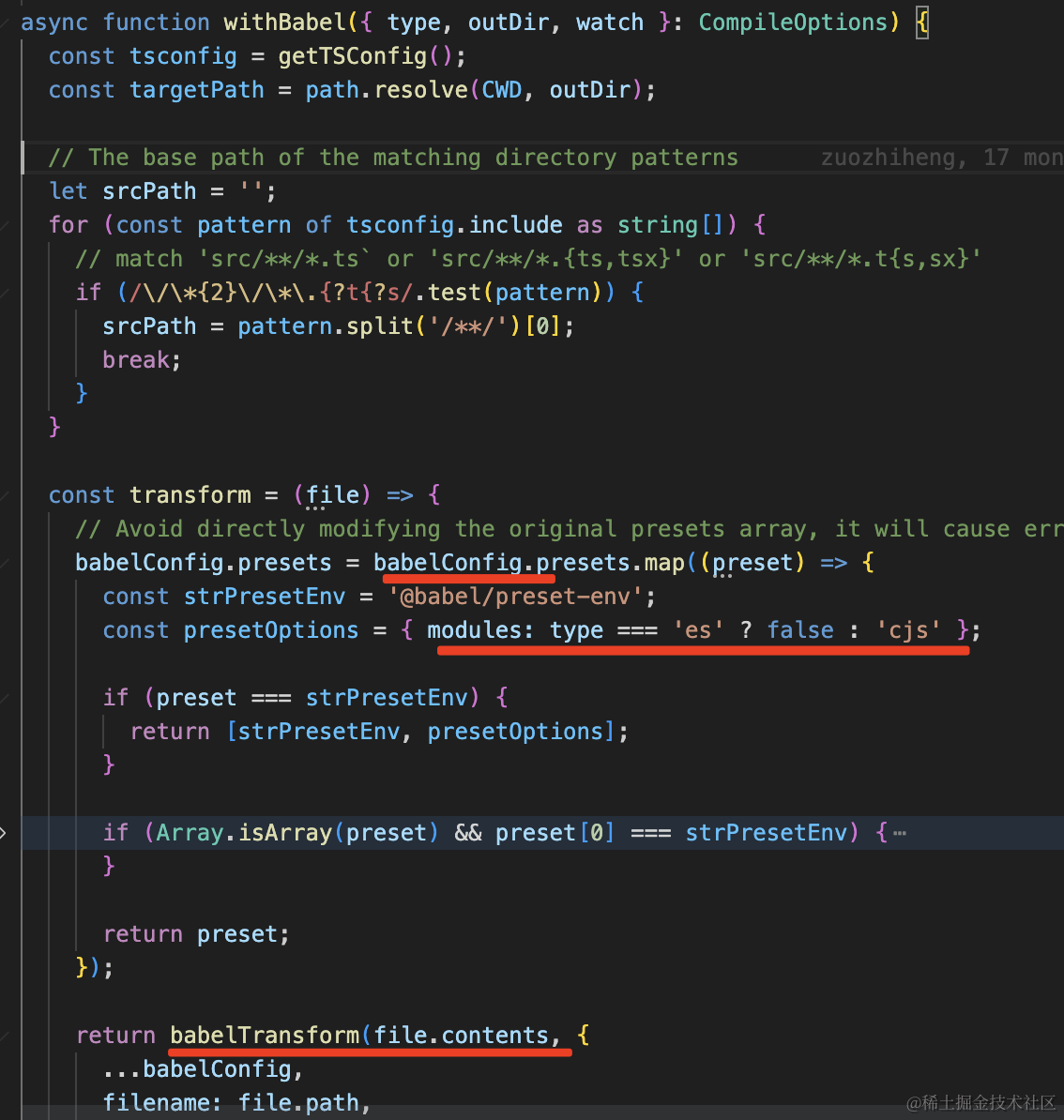The image size is (1064, 1120).
Task: Click the Array global in Array.isArray
Action: coord(190,833)
